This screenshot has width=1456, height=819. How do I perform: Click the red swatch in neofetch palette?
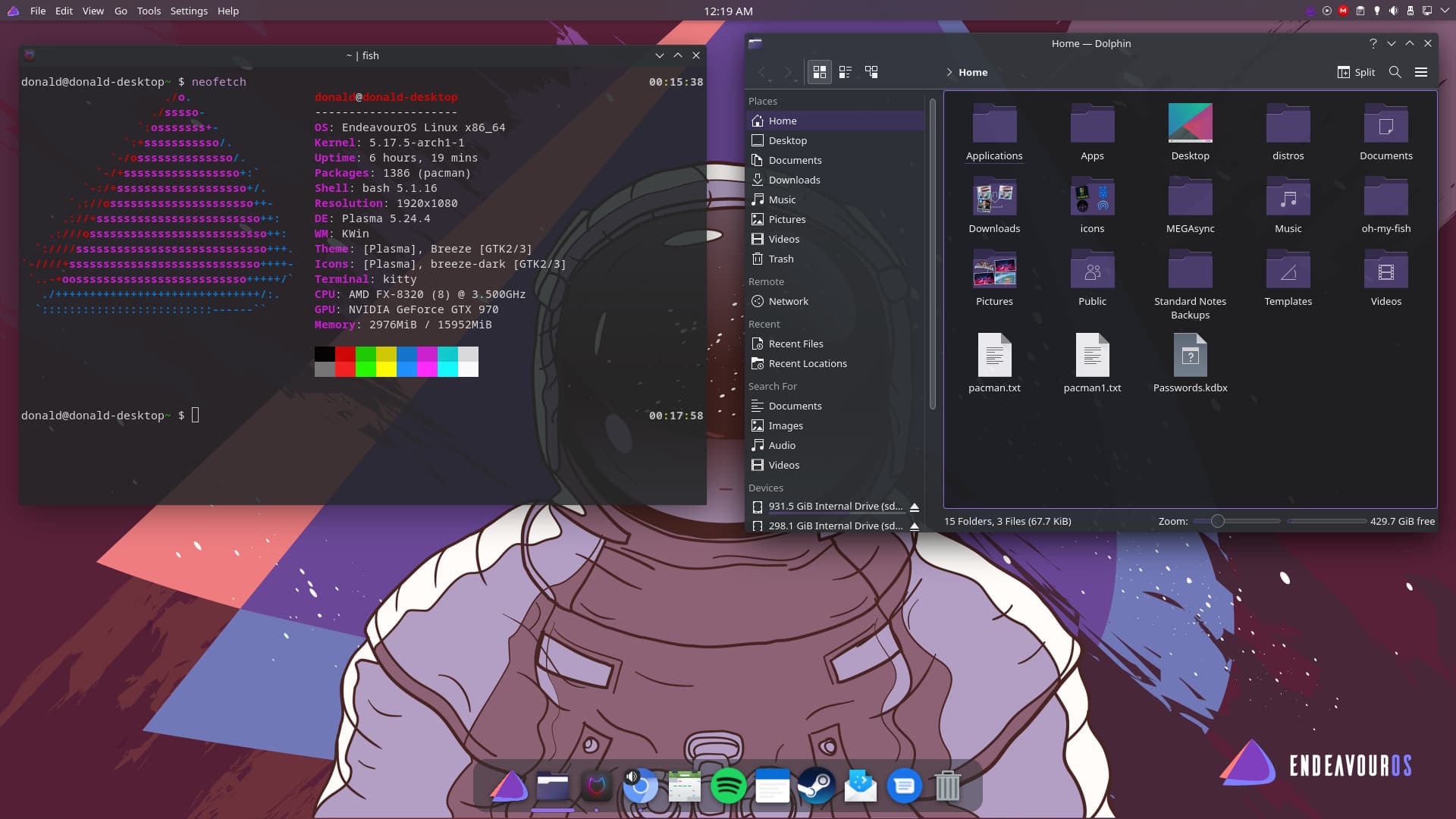345,354
